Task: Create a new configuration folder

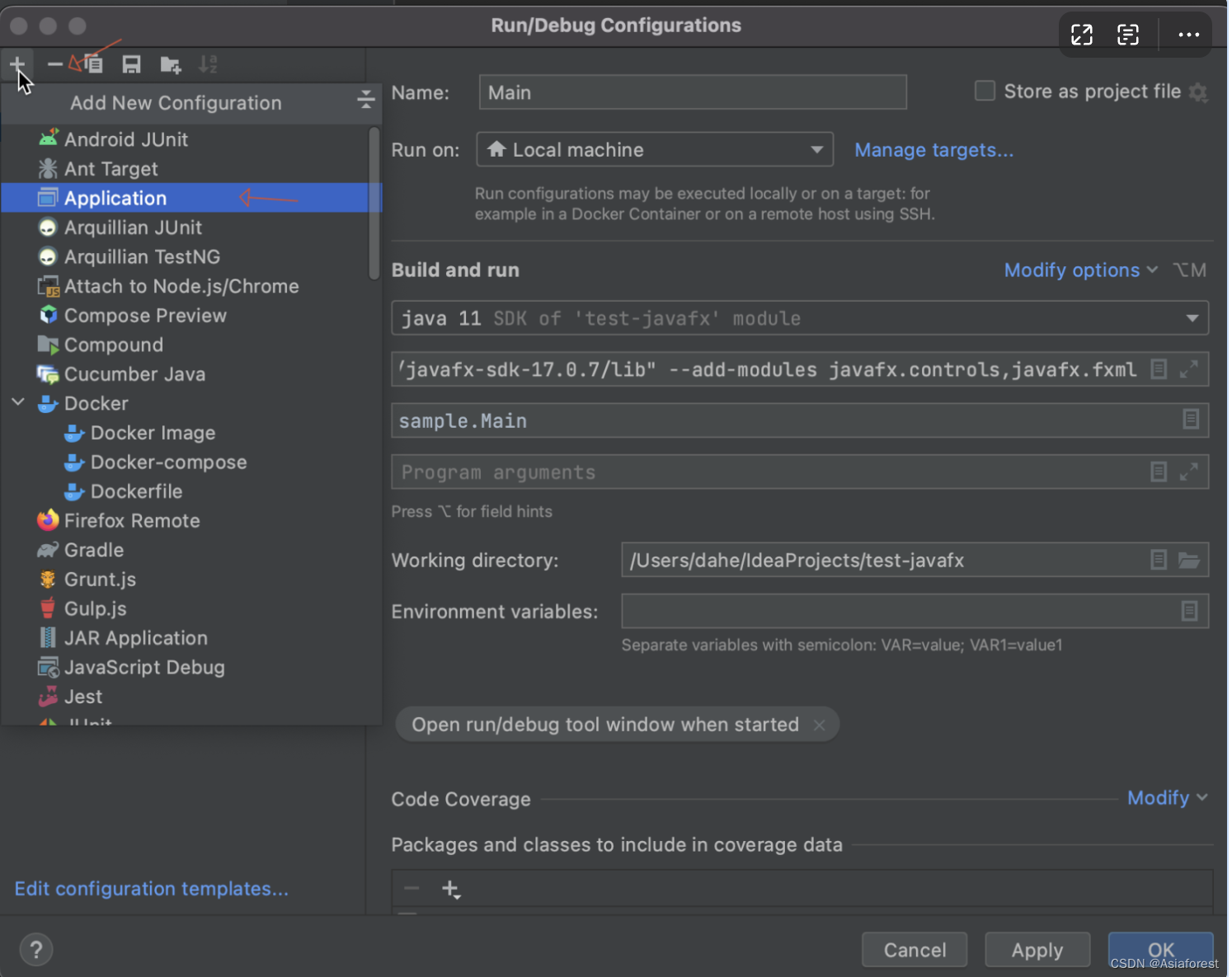Action: [x=170, y=63]
